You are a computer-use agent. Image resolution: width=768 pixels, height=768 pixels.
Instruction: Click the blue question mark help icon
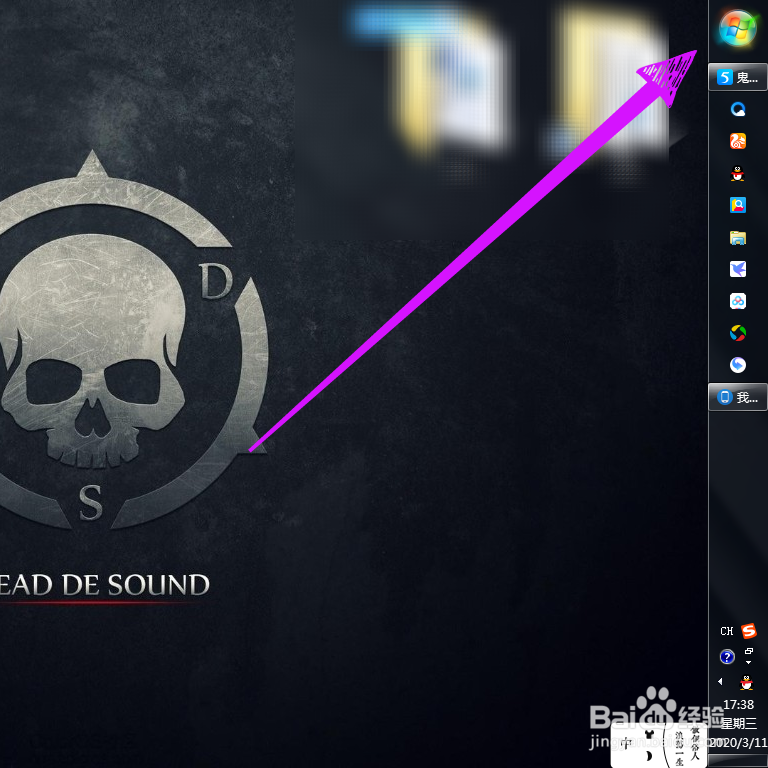coord(727,657)
